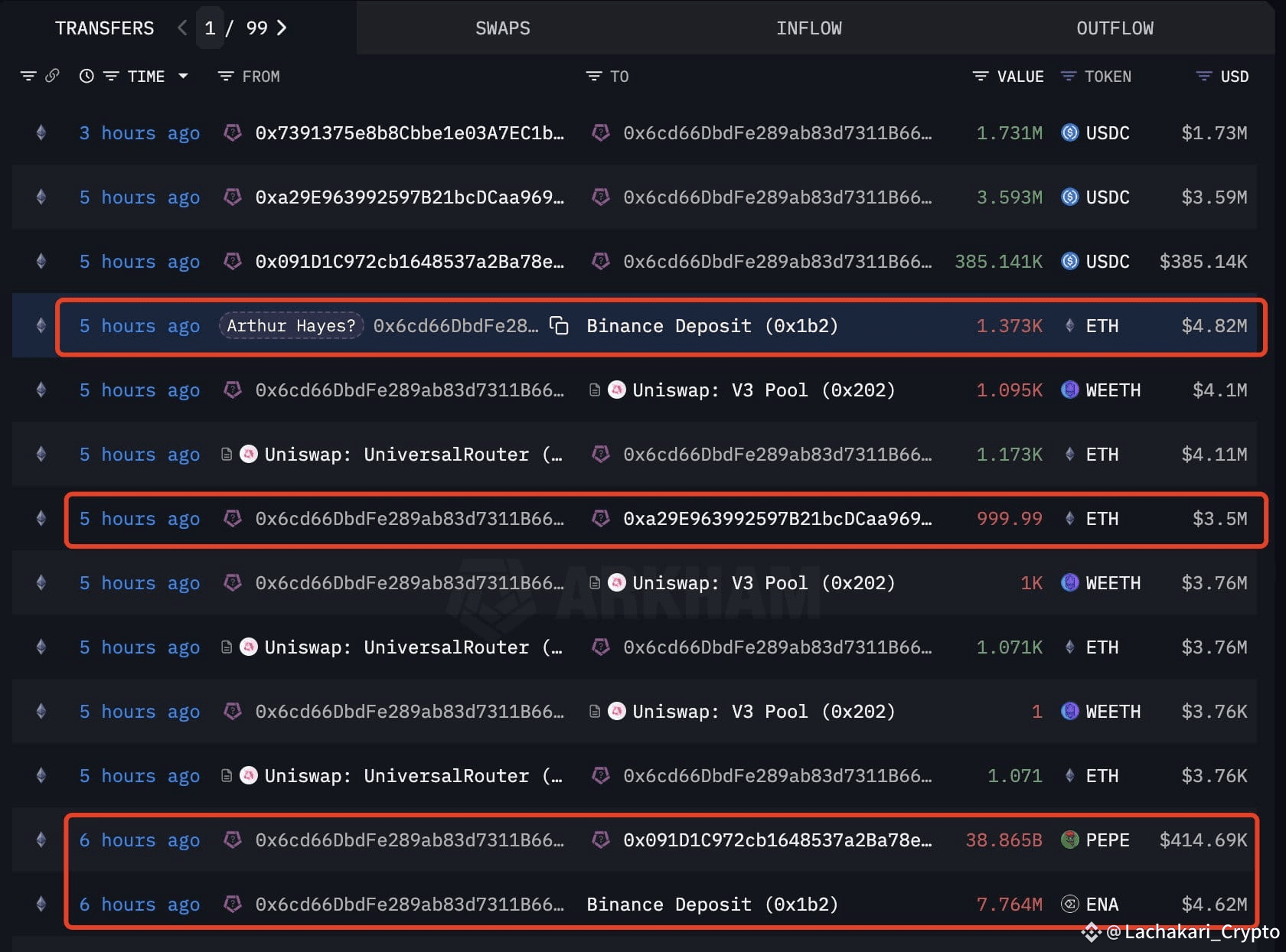Image resolution: width=1286 pixels, height=952 pixels.
Task: Open the TIME column filter icon
Action: [x=111, y=77]
